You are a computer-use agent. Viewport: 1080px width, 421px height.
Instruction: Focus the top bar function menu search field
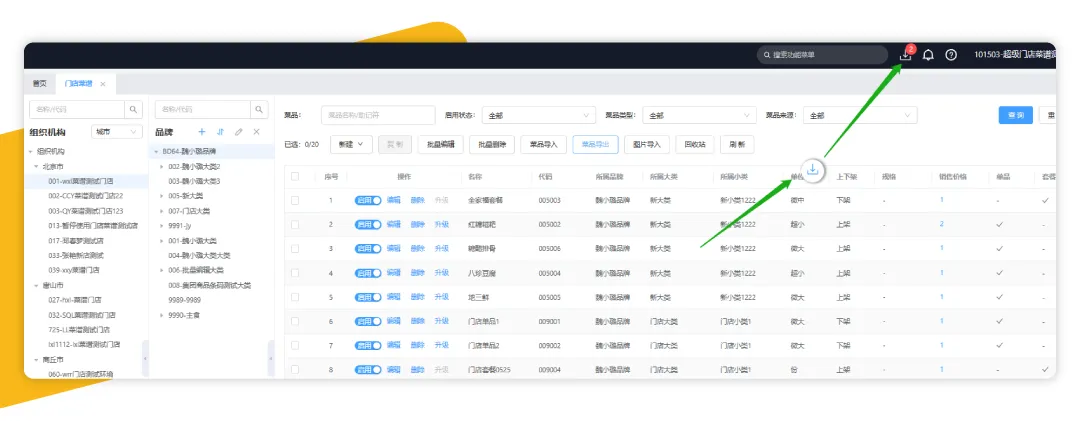tap(822, 55)
